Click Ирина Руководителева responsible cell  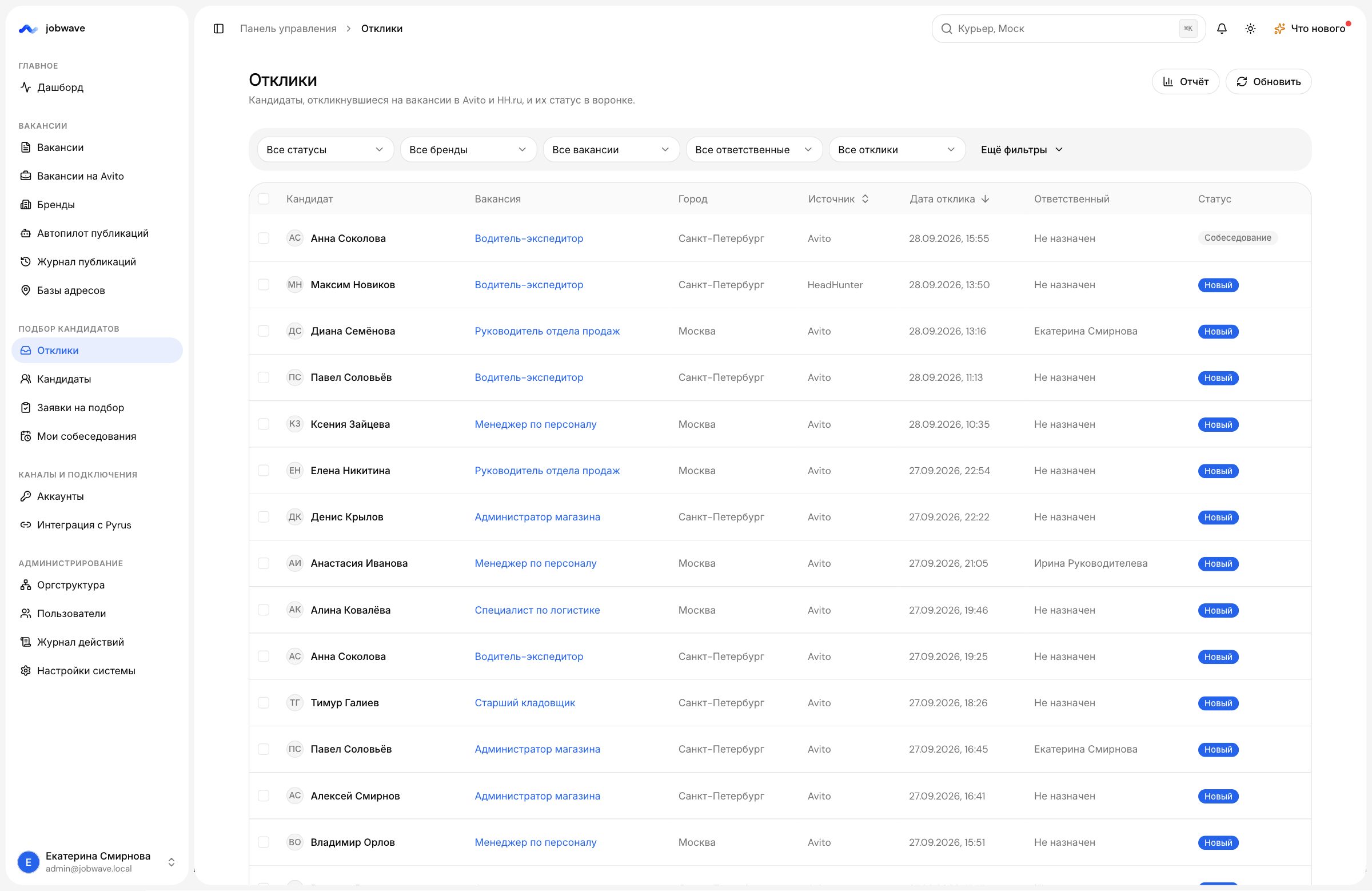[x=1090, y=563]
